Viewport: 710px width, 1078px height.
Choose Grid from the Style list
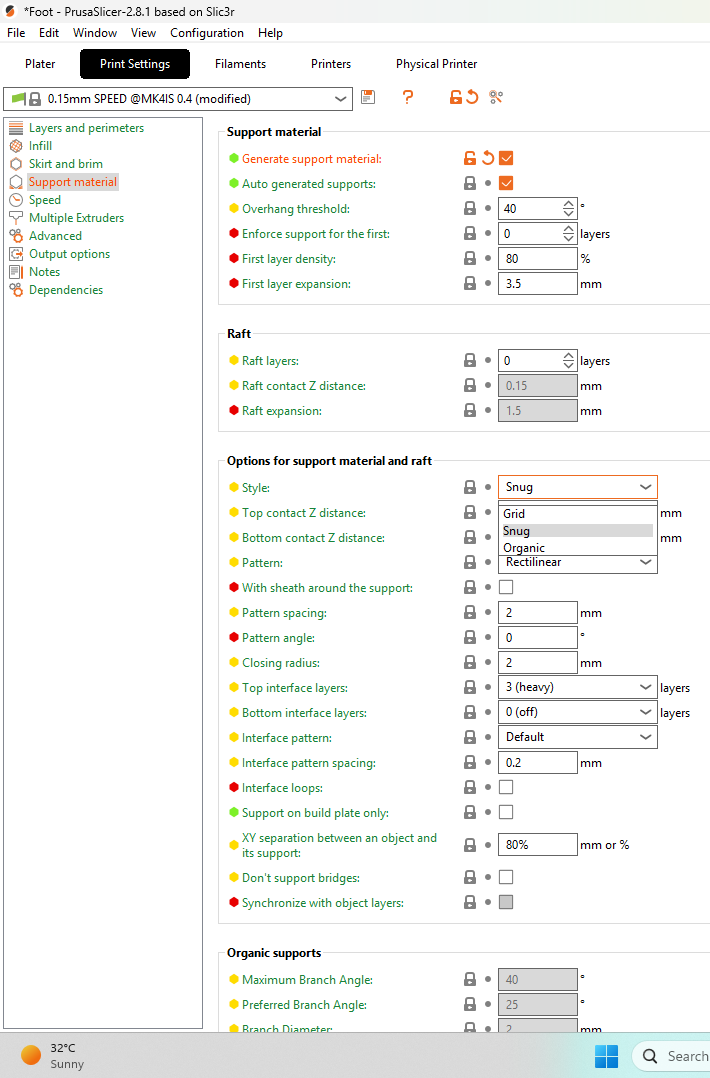tap(577, 514)
